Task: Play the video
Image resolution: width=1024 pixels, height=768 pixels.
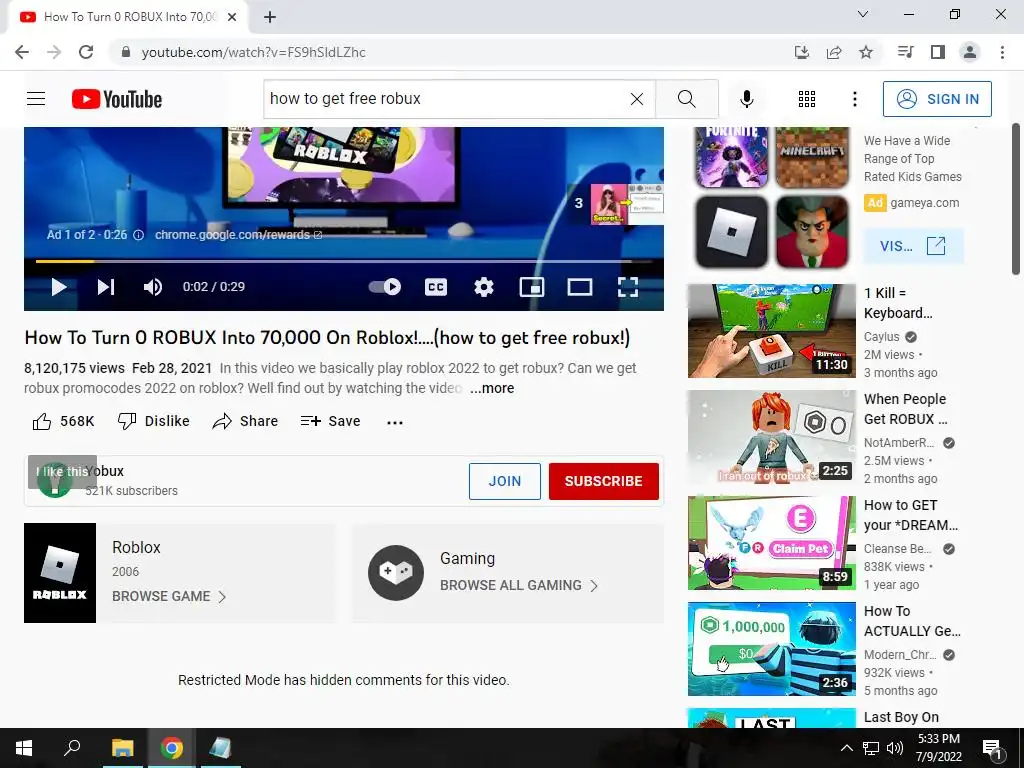Action: click(x=59, y=287)
